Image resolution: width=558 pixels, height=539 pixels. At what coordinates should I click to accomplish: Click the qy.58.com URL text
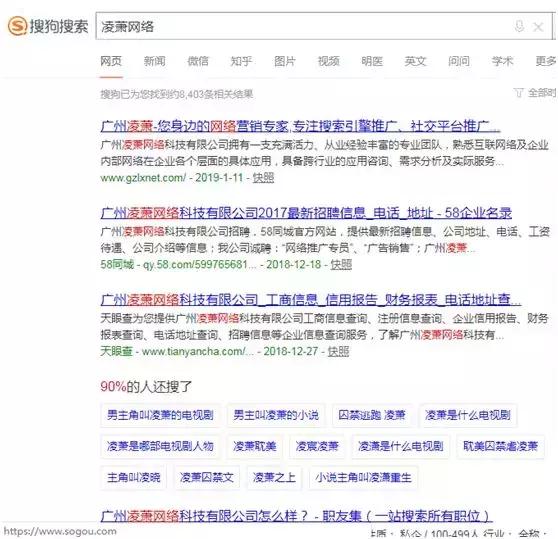[x=199, y=264]
